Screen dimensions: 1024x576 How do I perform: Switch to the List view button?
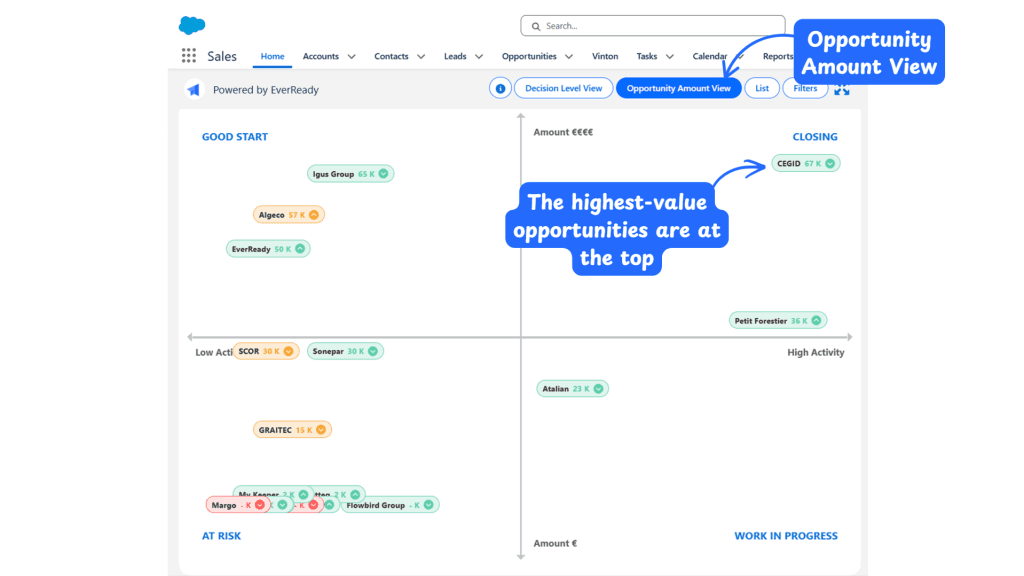(x=762, y=88)
